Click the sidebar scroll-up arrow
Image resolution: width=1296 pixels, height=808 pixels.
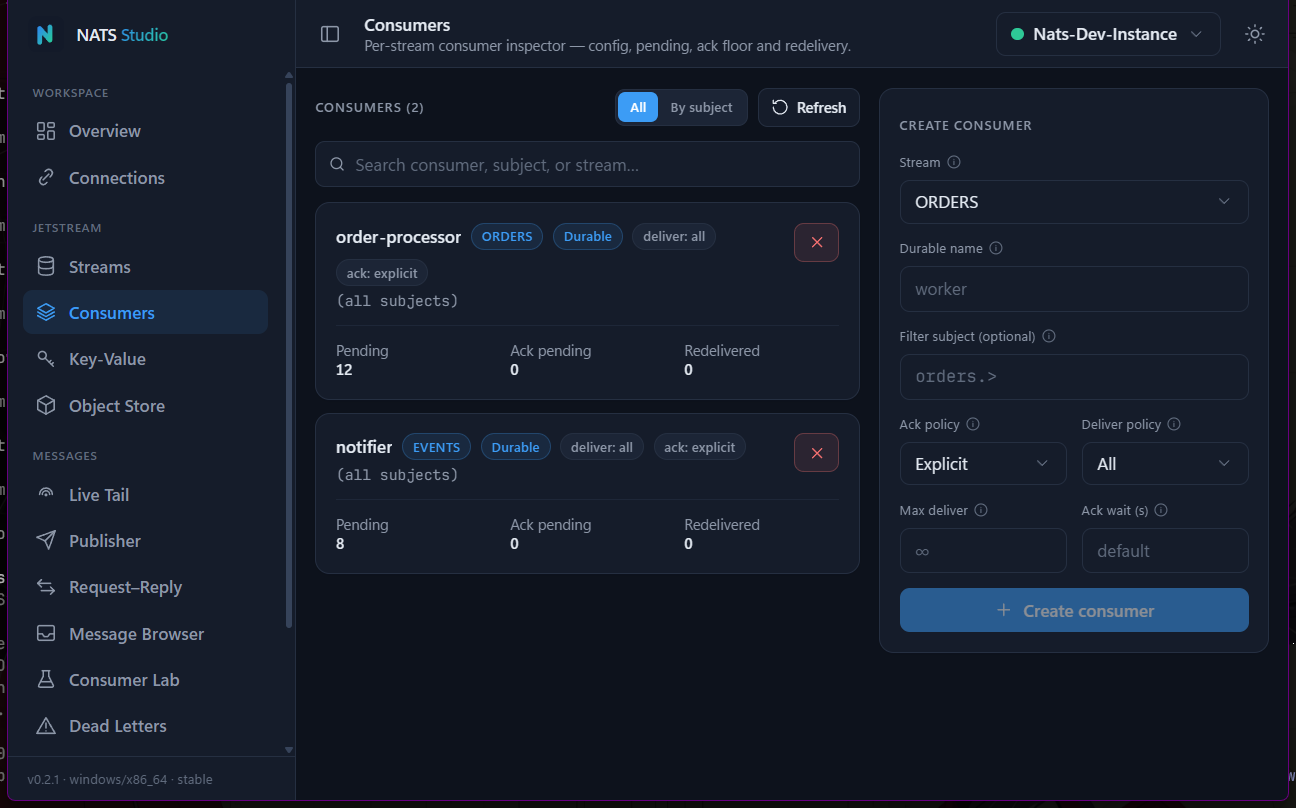pyautogui.click(x=289, y=75)
